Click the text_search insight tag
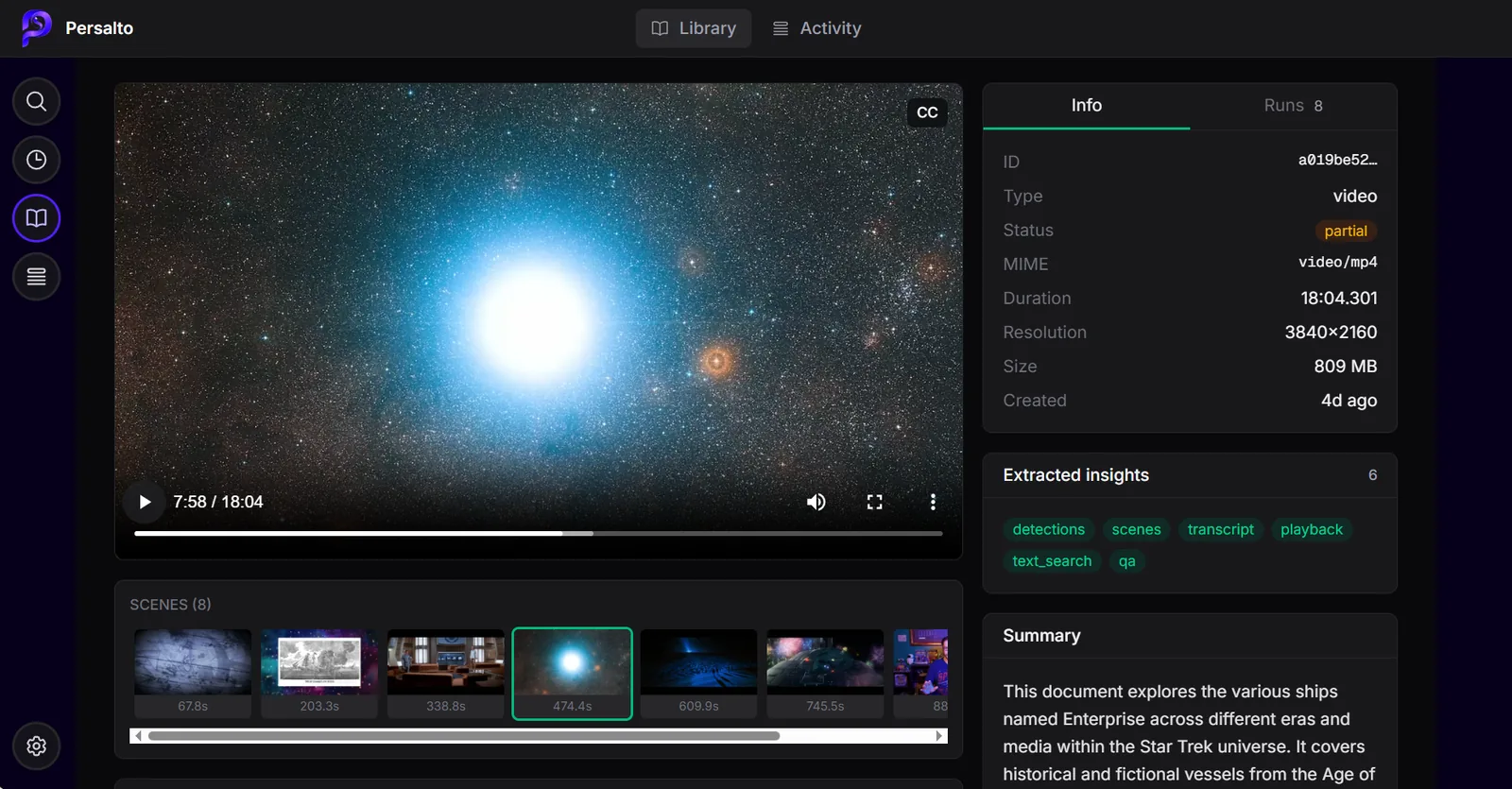 tap(1052, 561)
